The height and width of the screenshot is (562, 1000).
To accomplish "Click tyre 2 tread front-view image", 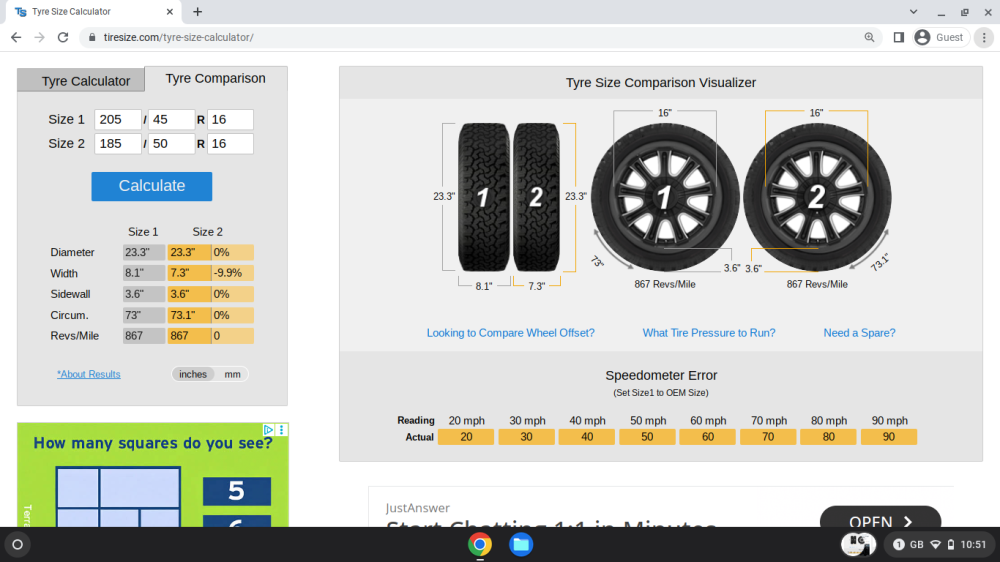I will point(536,197).
